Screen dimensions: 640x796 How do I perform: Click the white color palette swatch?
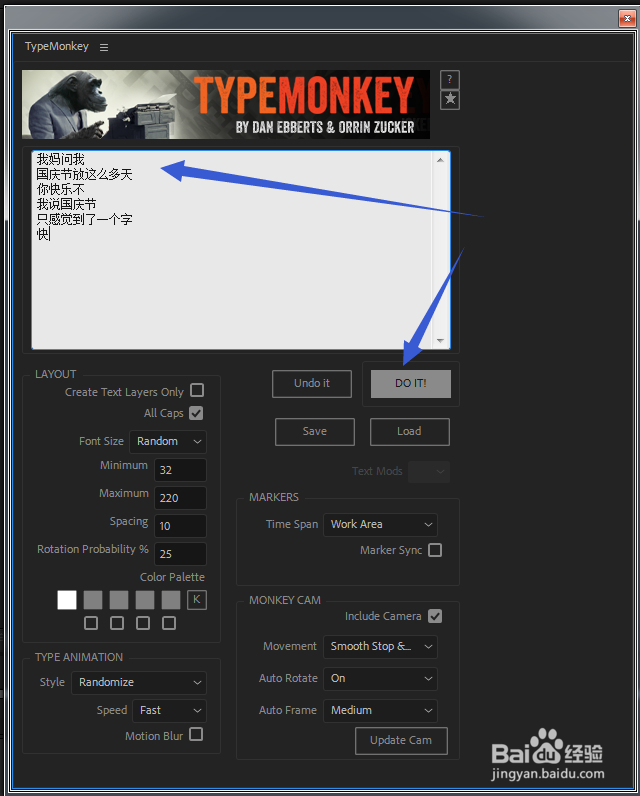click(67, 600)
